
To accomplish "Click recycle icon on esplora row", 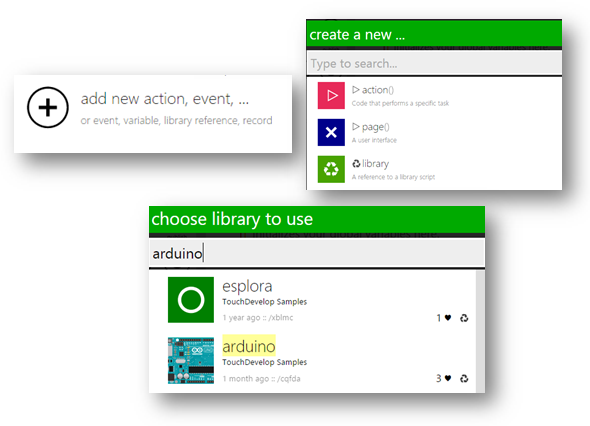I will 464,318.
